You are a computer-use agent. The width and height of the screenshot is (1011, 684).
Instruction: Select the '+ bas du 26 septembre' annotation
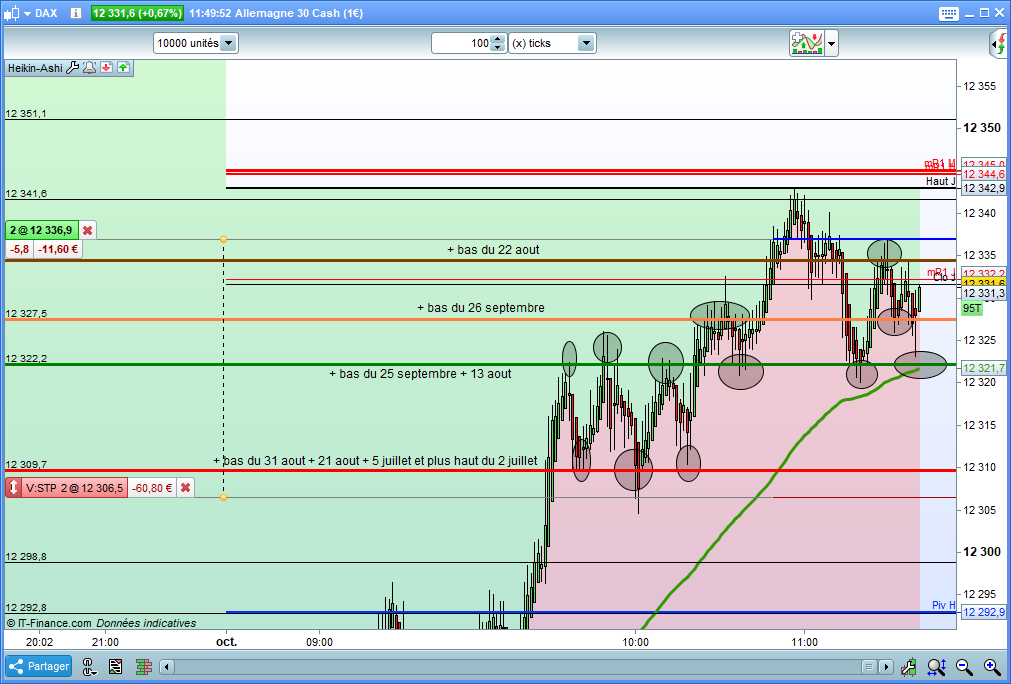481,308
